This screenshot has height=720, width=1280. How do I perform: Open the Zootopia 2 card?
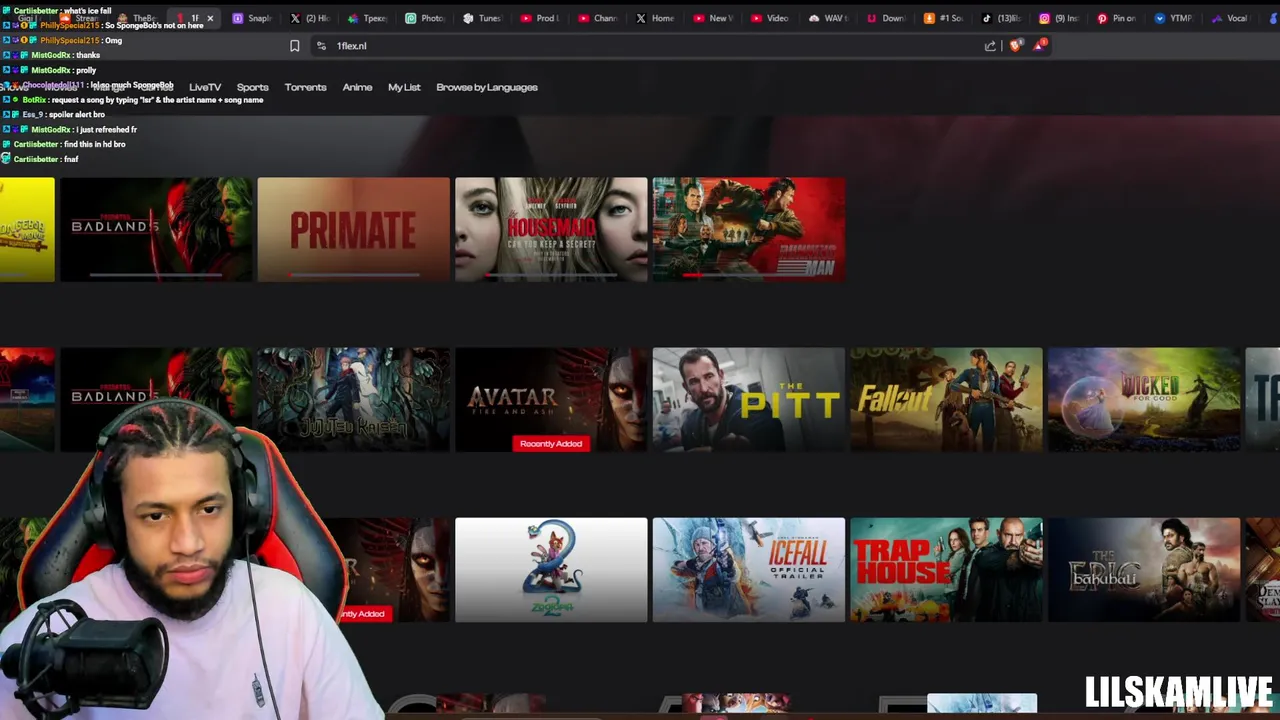[x=551, y=569]
